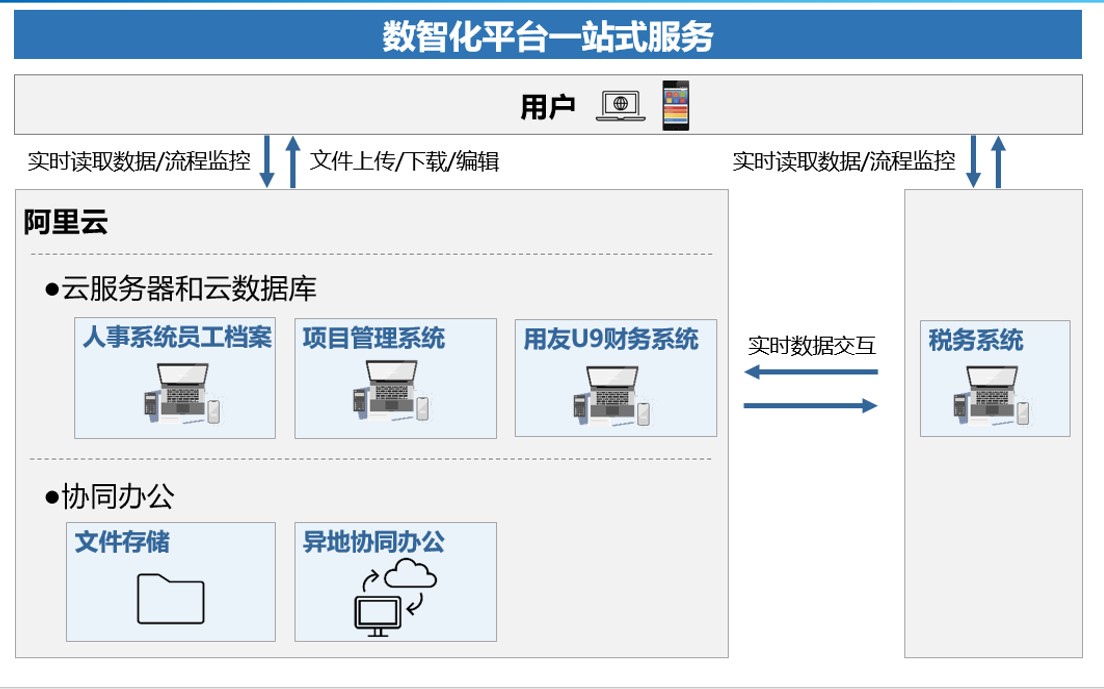Click the 阿里云 heading
The height and width of the screenshot is (689, 1104).
[66, 222]
